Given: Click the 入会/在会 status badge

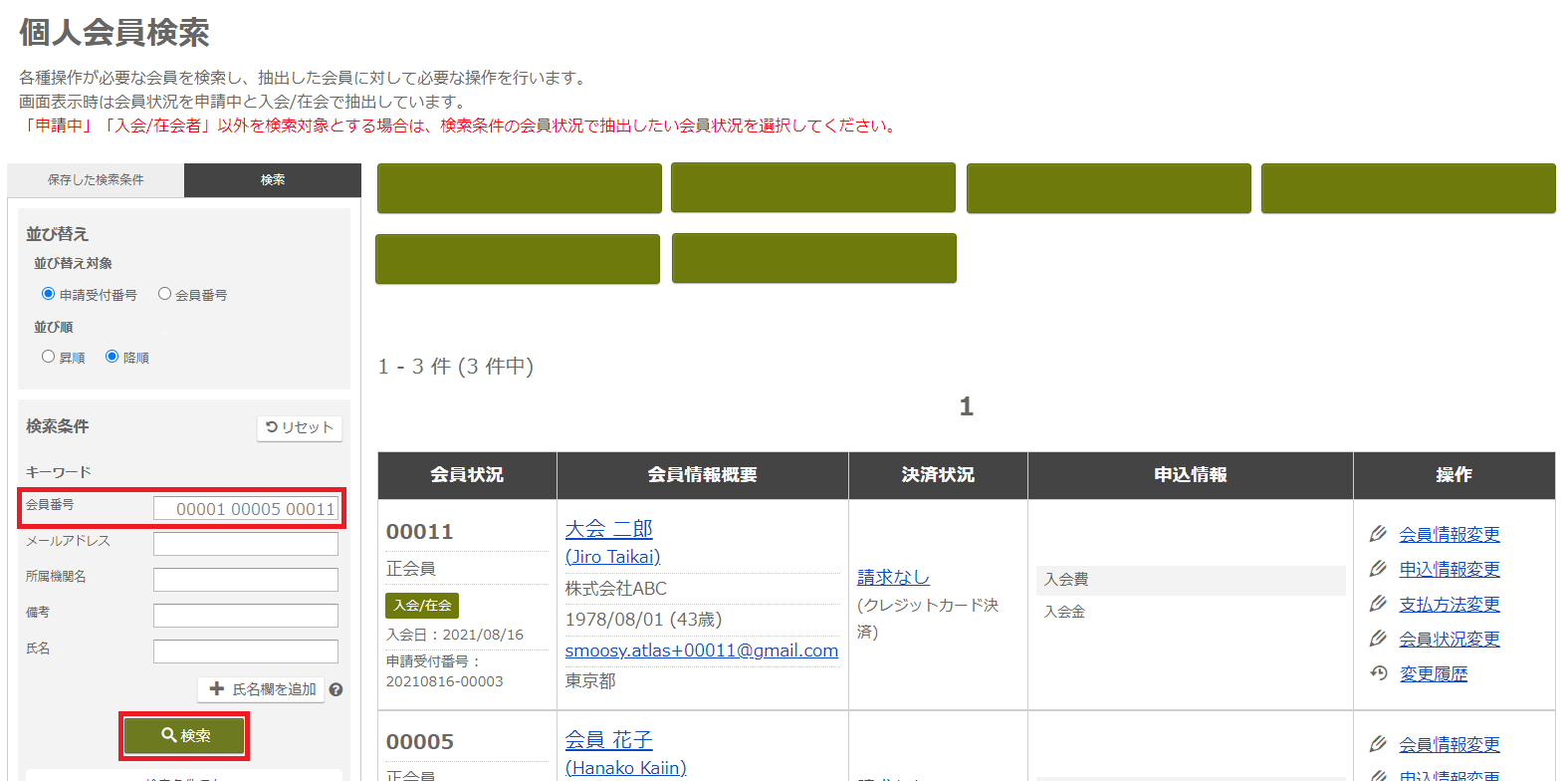Looking at the screenshot, I should [x=422, y=605].
